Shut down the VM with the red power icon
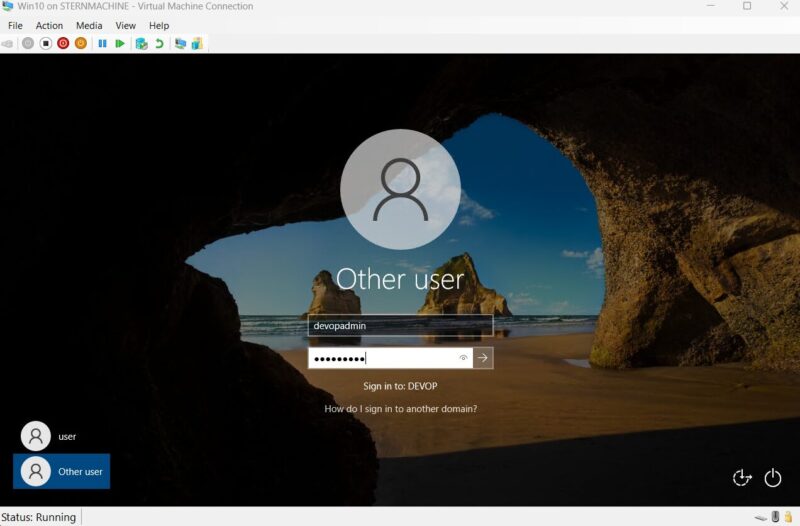 click(63, 44)
